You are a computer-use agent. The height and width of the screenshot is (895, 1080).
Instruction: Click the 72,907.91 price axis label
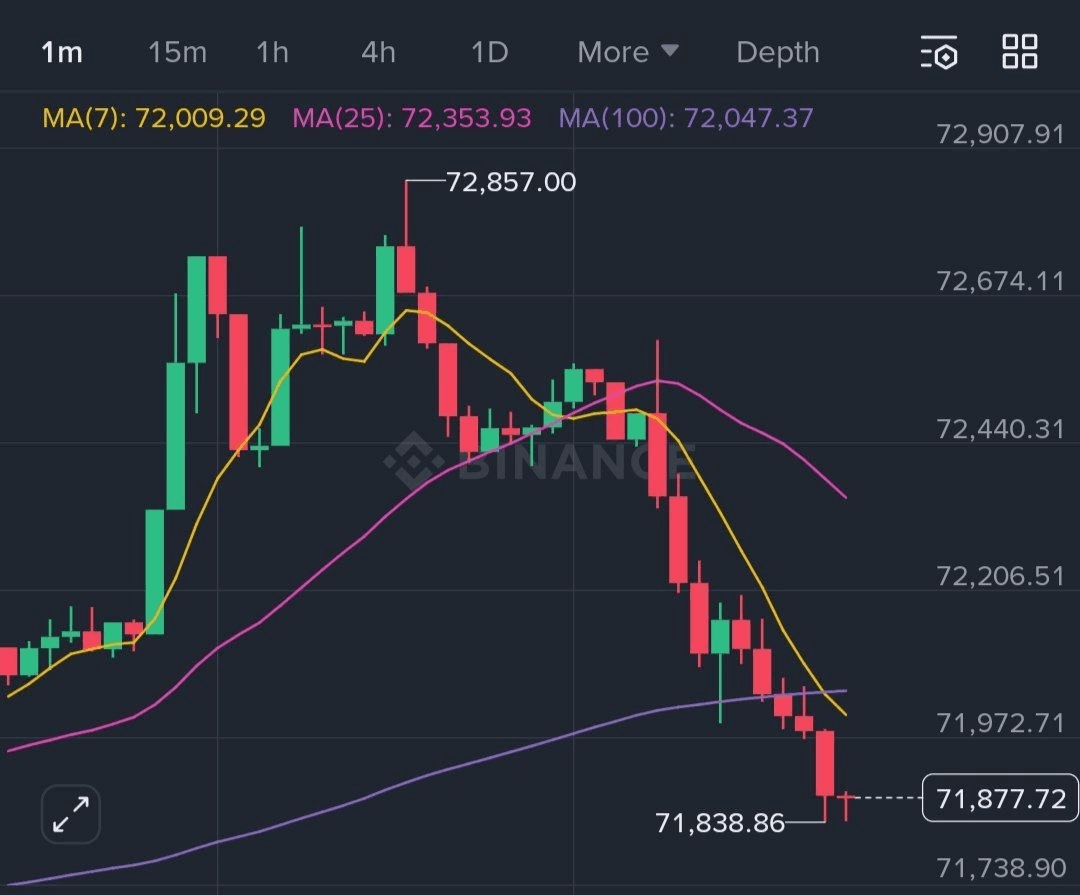pos(1000,133)
